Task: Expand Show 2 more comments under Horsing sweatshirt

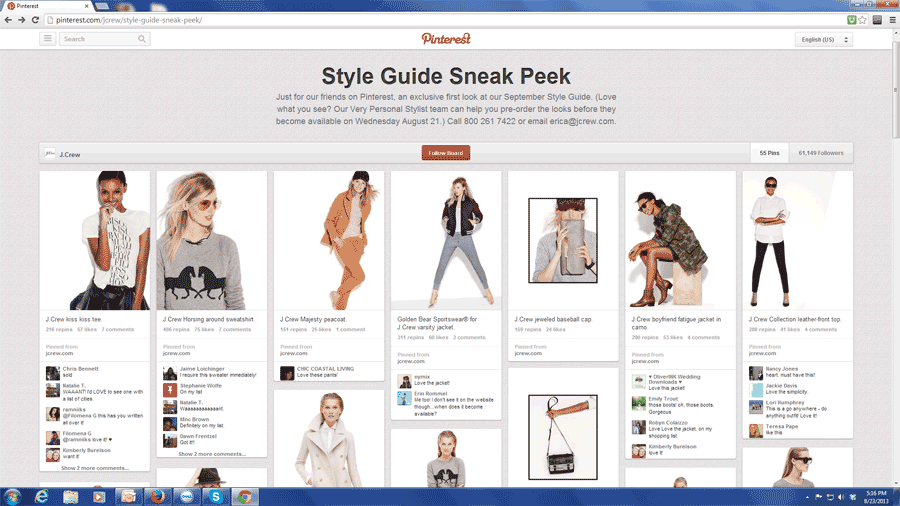Action: point(212,454)
